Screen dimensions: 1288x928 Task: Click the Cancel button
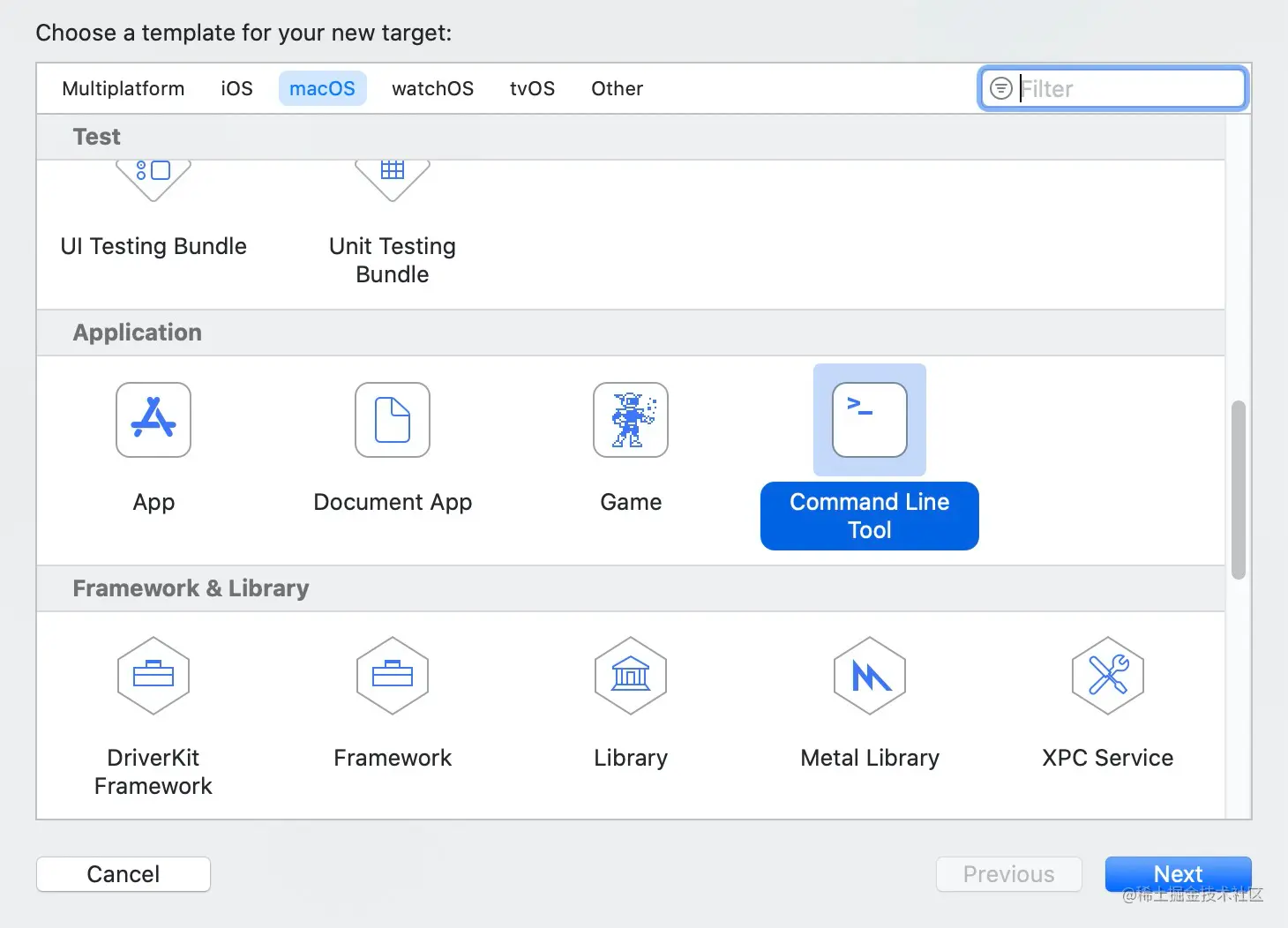pyautogui.click(x=124, y=874)
